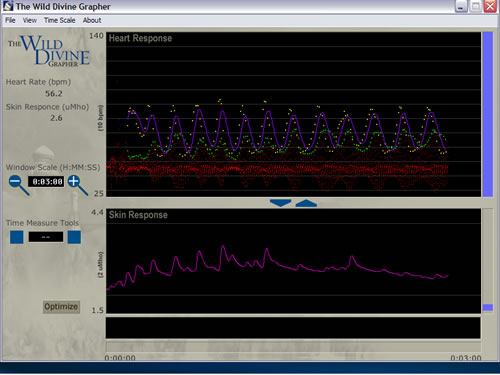This screenshot has height=375, width=500.
Task: Click the time measure readout field
Action: point(46,237)
